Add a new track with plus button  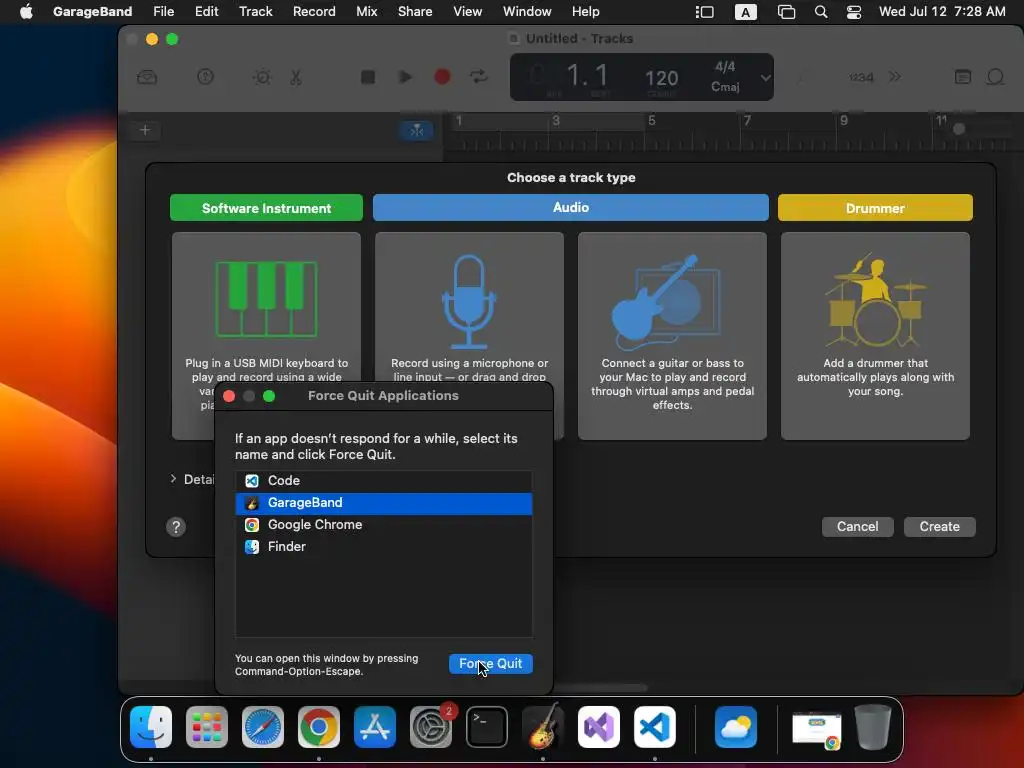pyautogui.click(x=145, y=130)
